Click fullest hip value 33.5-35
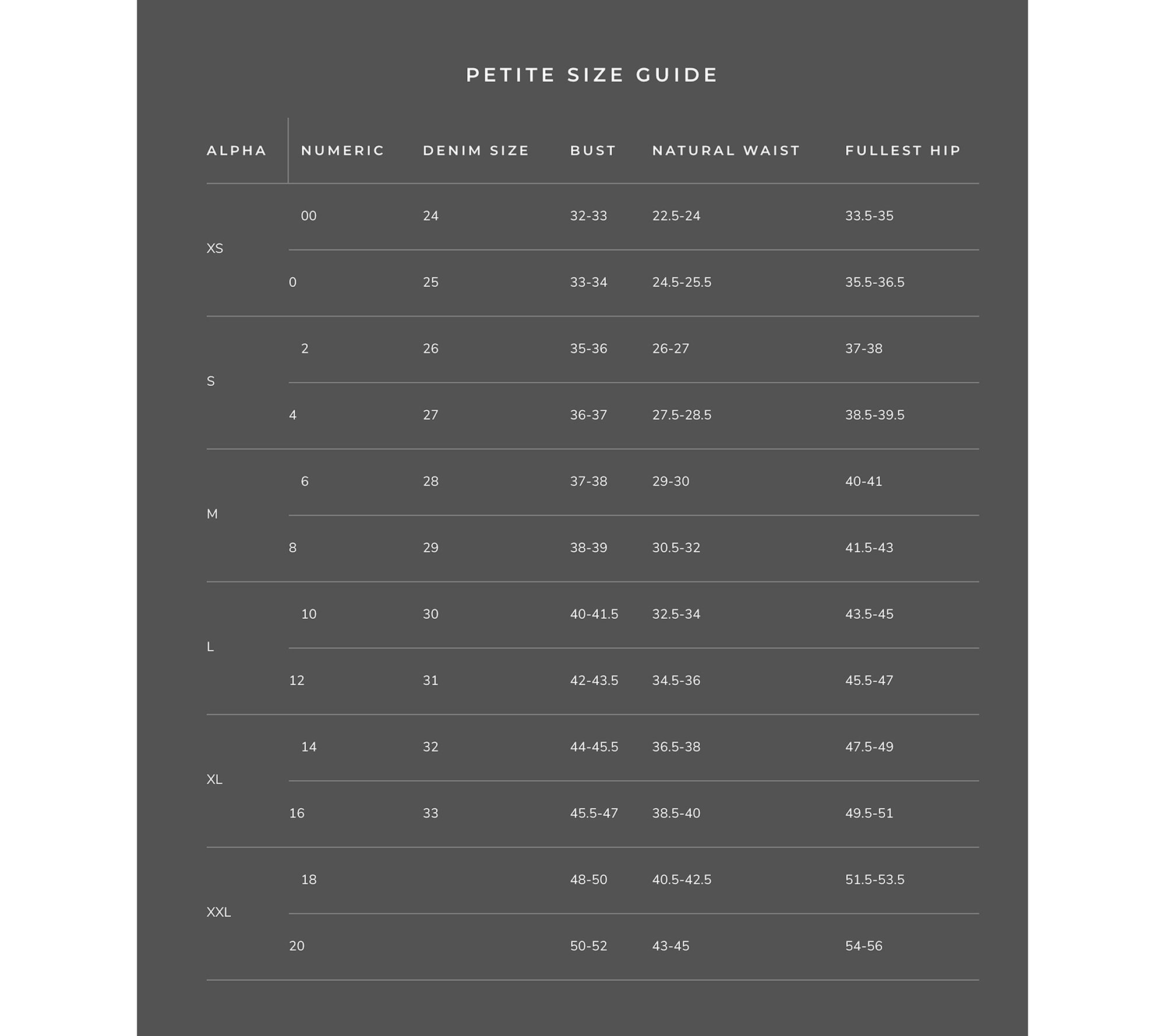The height and width of the screenshot is (1036, 1165). tap(869, 216)
